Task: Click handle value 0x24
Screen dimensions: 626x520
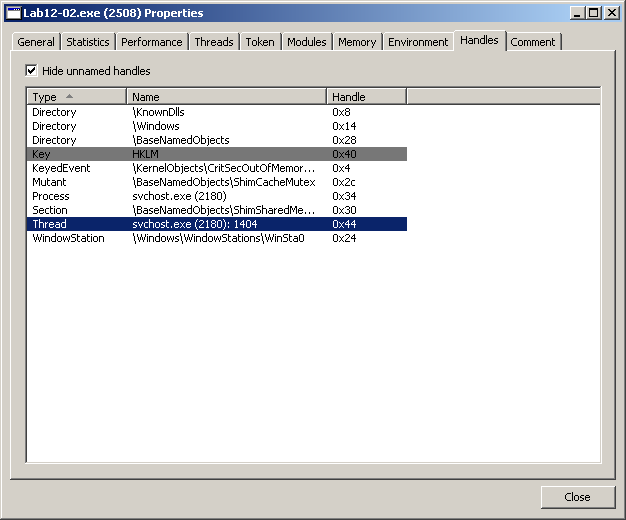Action: pos(344,238)
